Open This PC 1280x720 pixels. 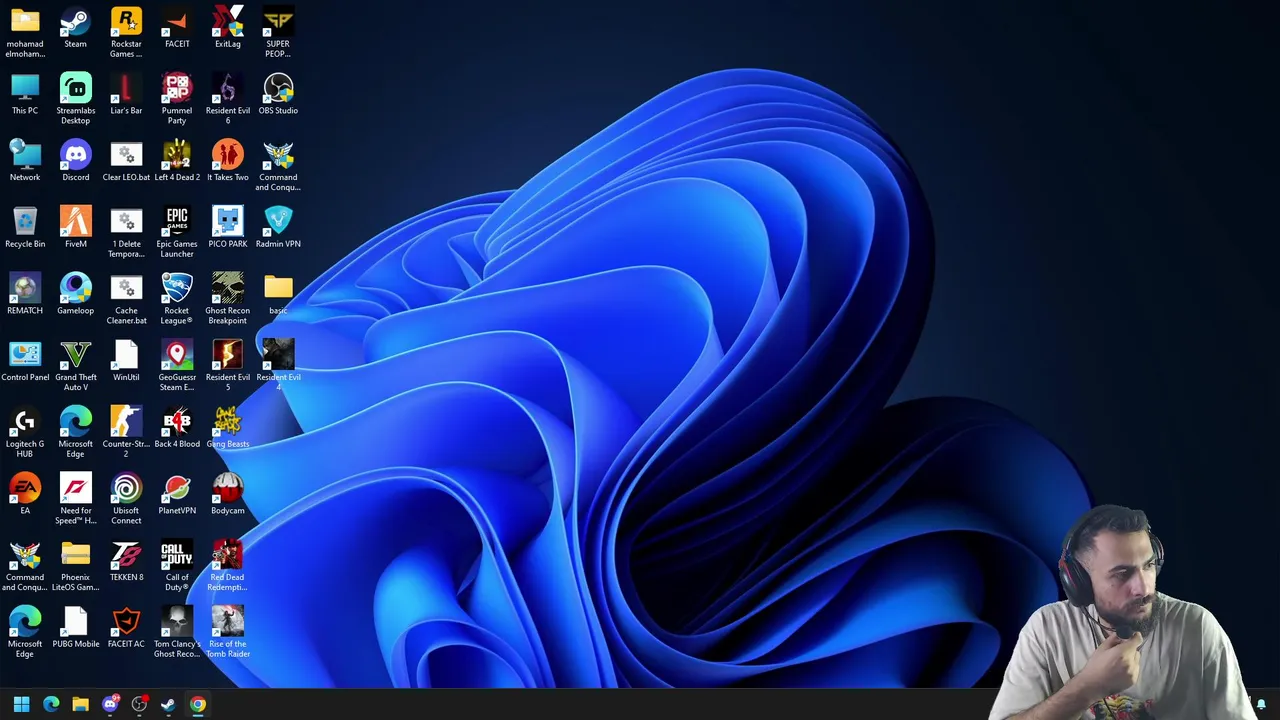[25, 94]
